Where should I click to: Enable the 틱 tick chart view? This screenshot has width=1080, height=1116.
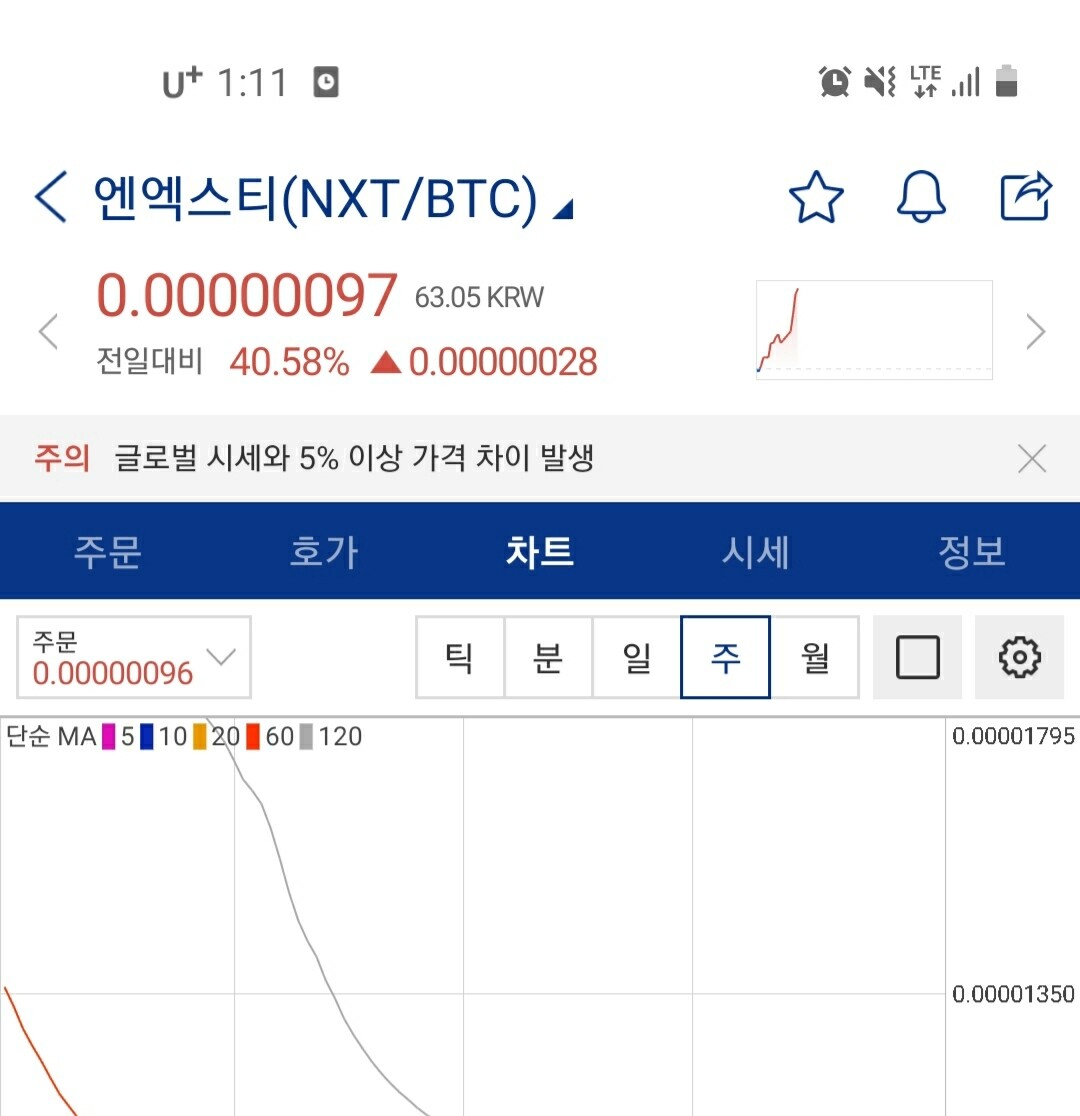[460, 657]
